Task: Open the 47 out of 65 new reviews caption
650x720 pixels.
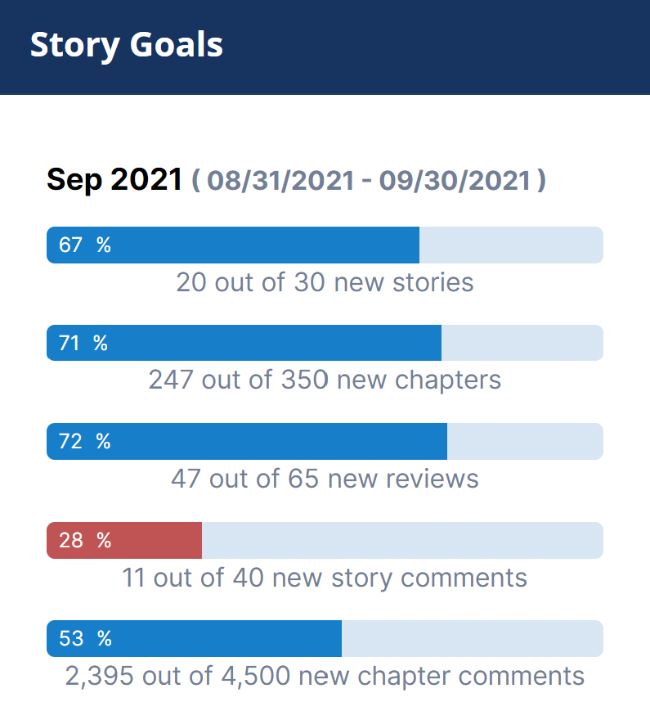Action: [x=325, y=478]
